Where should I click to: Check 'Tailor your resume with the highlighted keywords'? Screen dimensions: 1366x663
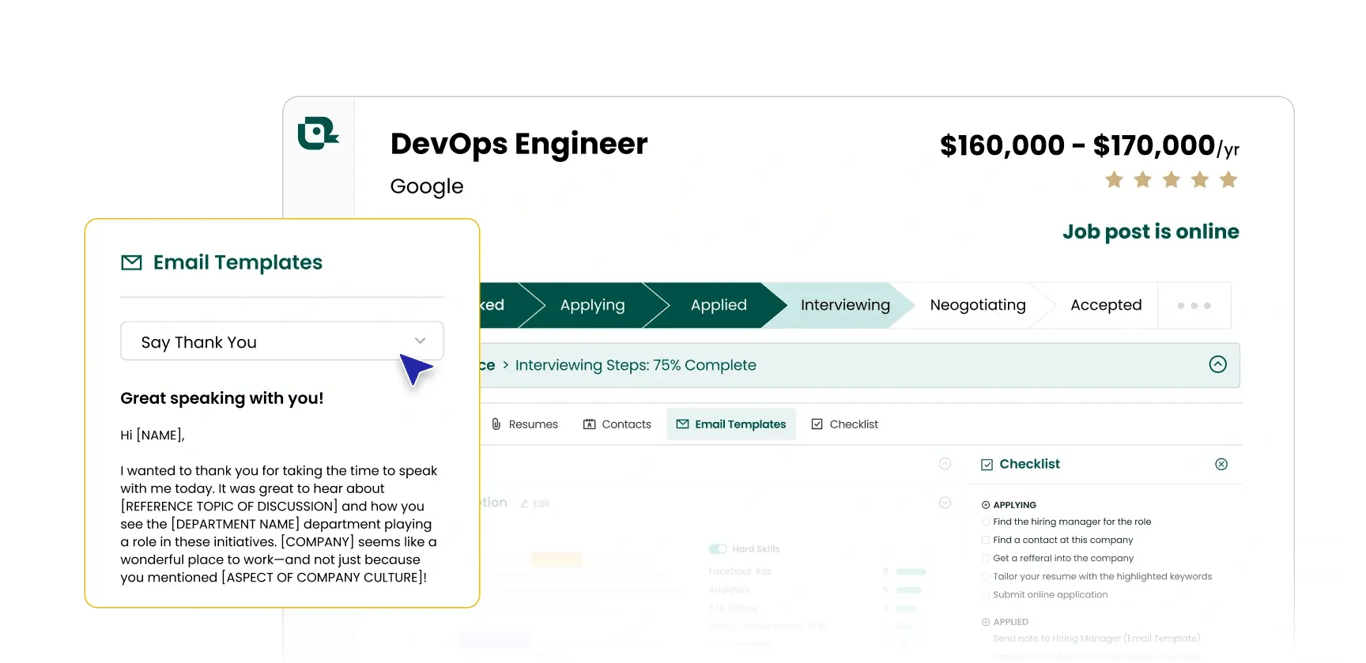click(x=986, y=576)
